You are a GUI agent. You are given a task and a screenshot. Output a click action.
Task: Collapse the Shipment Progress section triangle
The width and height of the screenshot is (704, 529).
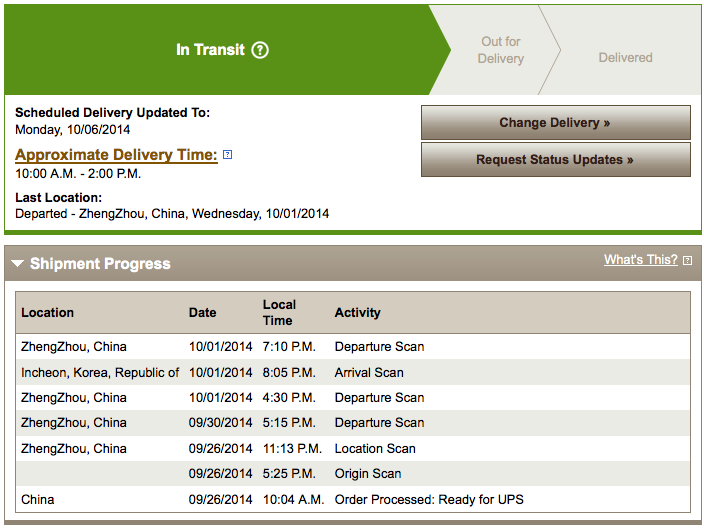coord(18,264)
